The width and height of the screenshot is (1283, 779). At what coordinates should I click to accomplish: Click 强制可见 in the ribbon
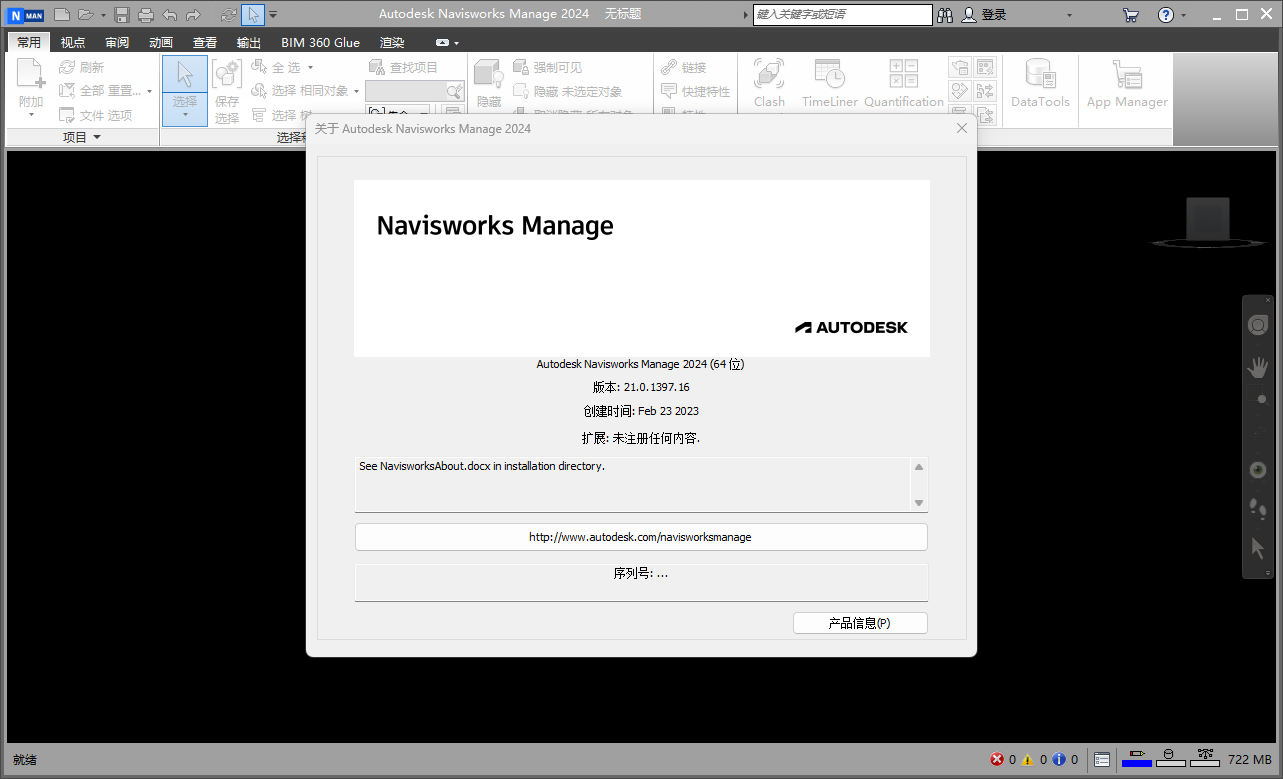pos(547,67)
